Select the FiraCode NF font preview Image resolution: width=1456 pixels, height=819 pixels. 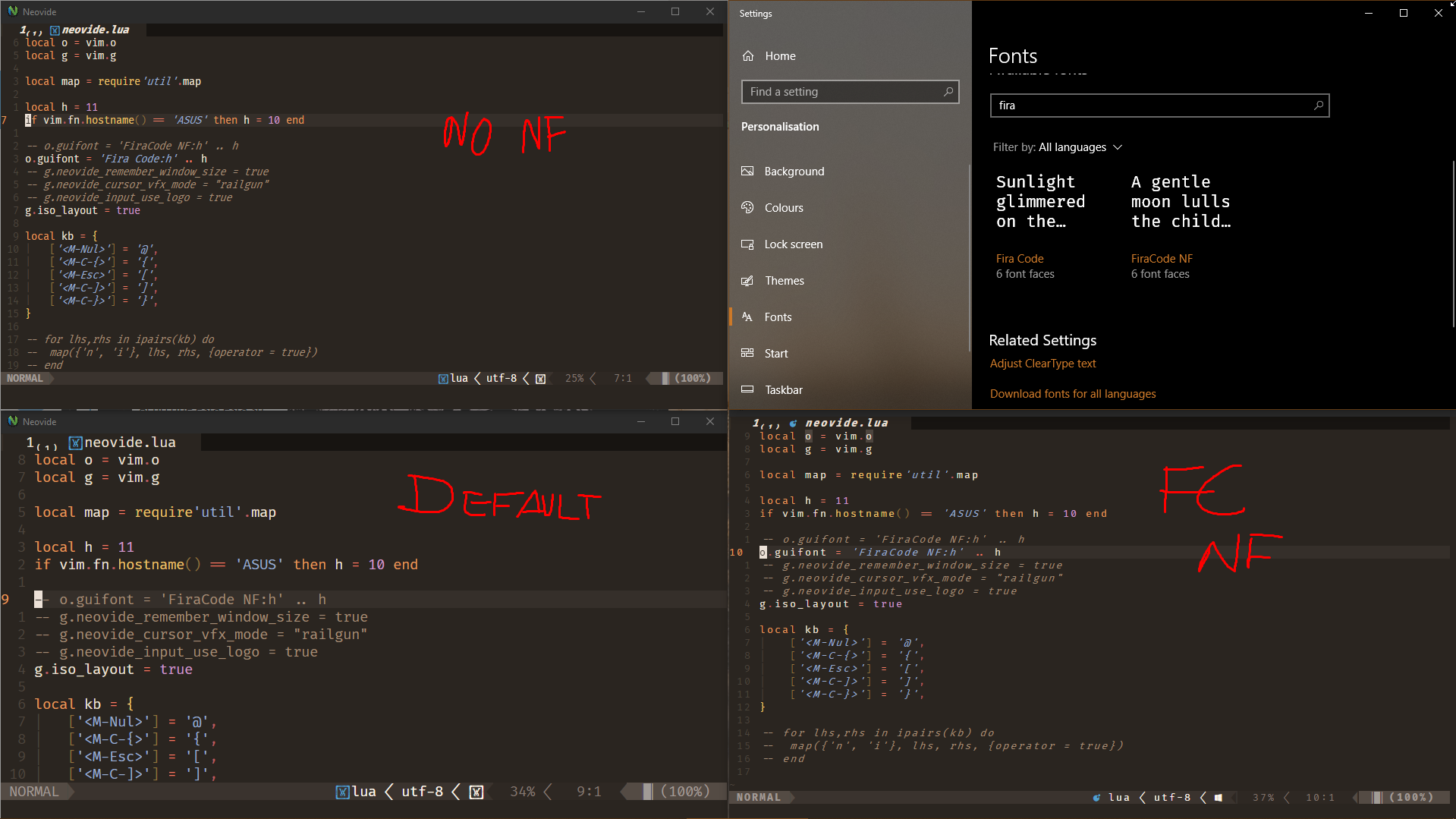coord(1181,220)
